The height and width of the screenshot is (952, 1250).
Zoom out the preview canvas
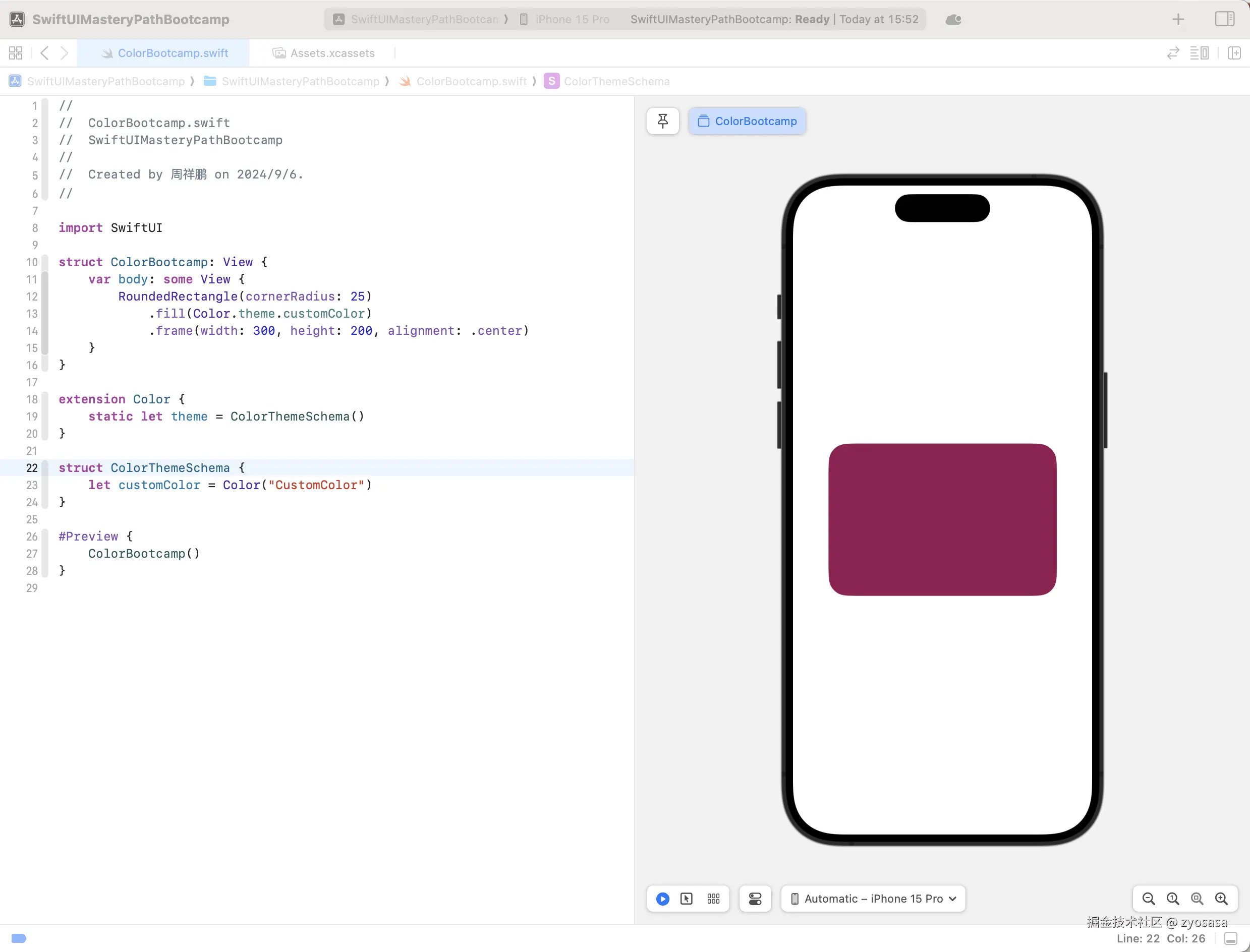[1149, 899]
